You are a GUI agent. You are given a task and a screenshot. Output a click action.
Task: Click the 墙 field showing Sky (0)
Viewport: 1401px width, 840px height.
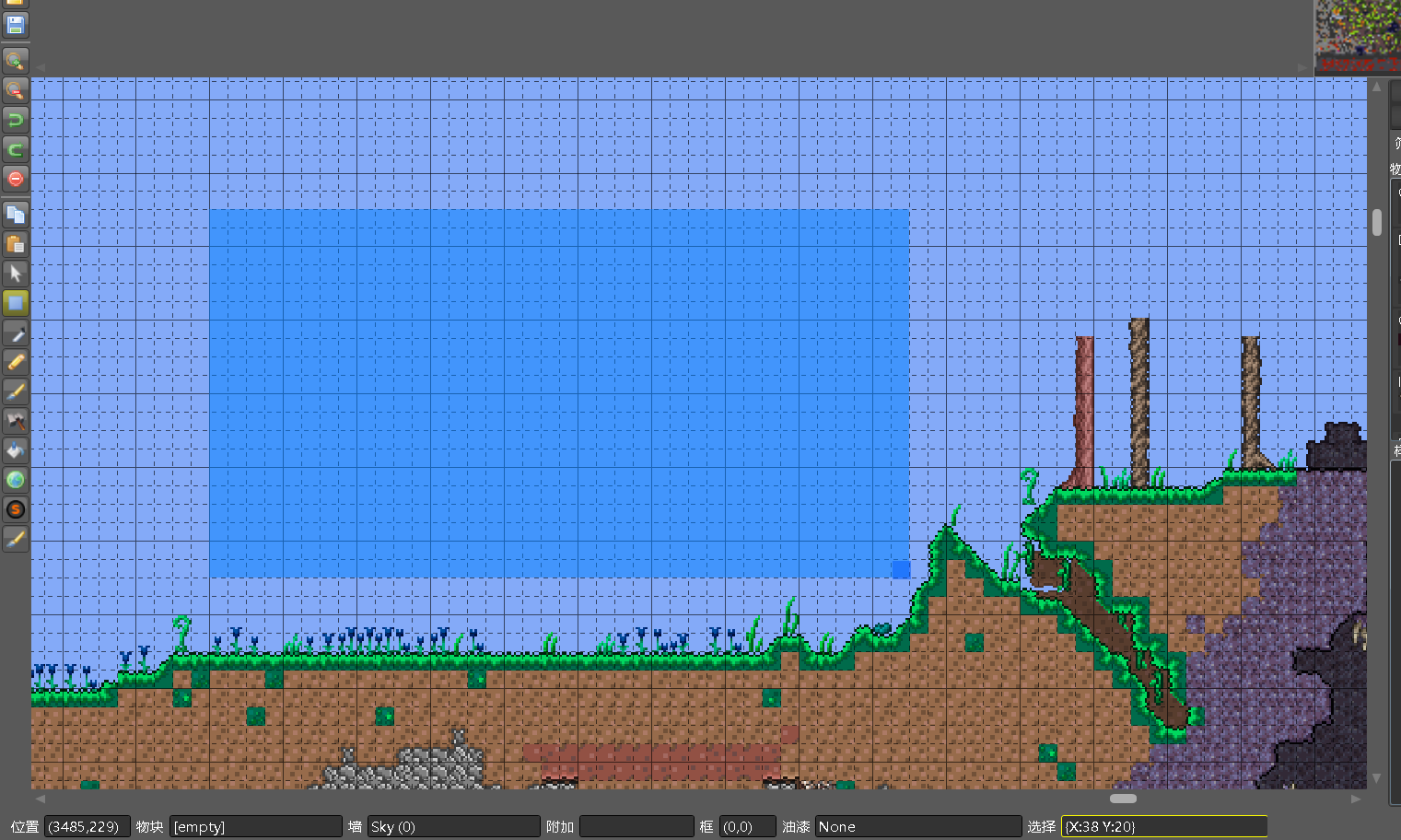pyautogui.click(x=453, y=827)
